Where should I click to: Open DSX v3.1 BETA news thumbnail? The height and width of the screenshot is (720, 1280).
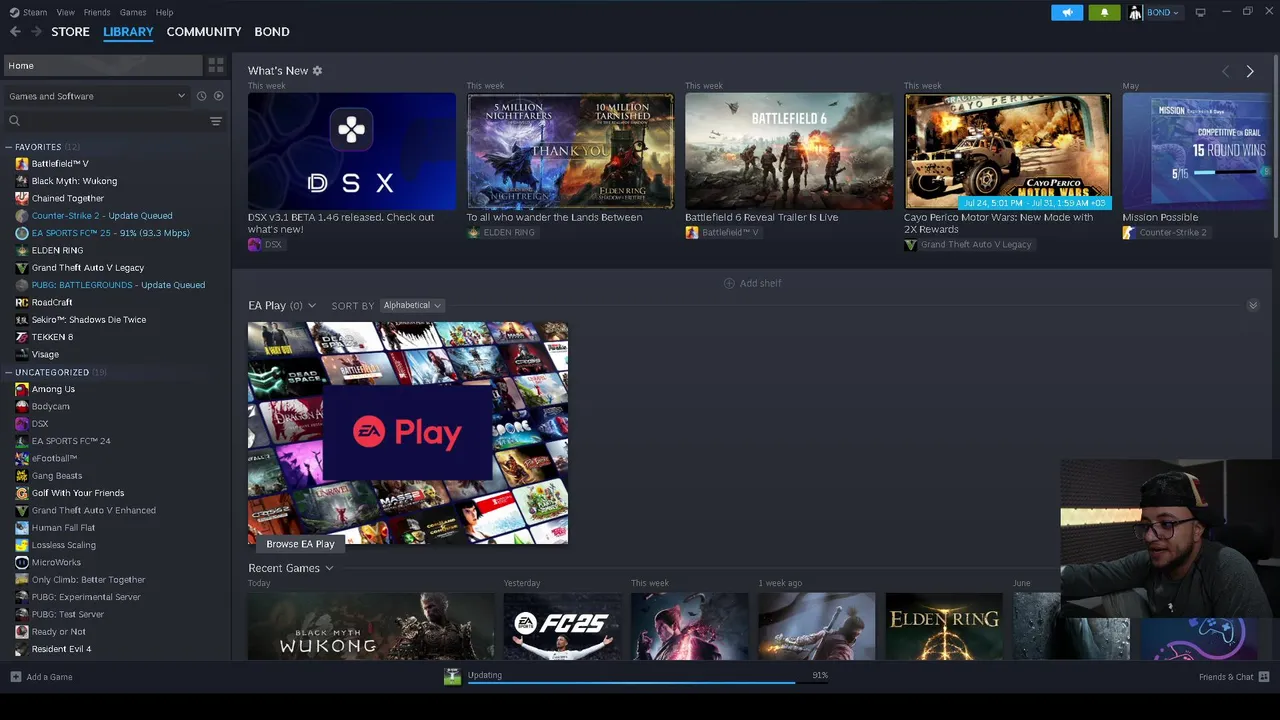[x=352, y=151]
